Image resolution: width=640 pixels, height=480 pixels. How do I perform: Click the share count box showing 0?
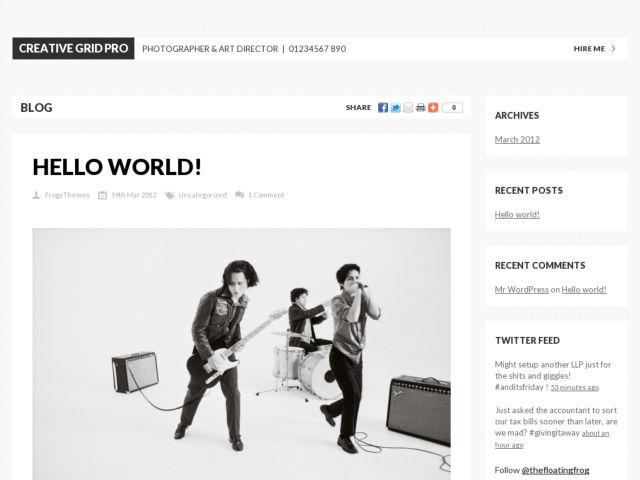coord(452,107)
